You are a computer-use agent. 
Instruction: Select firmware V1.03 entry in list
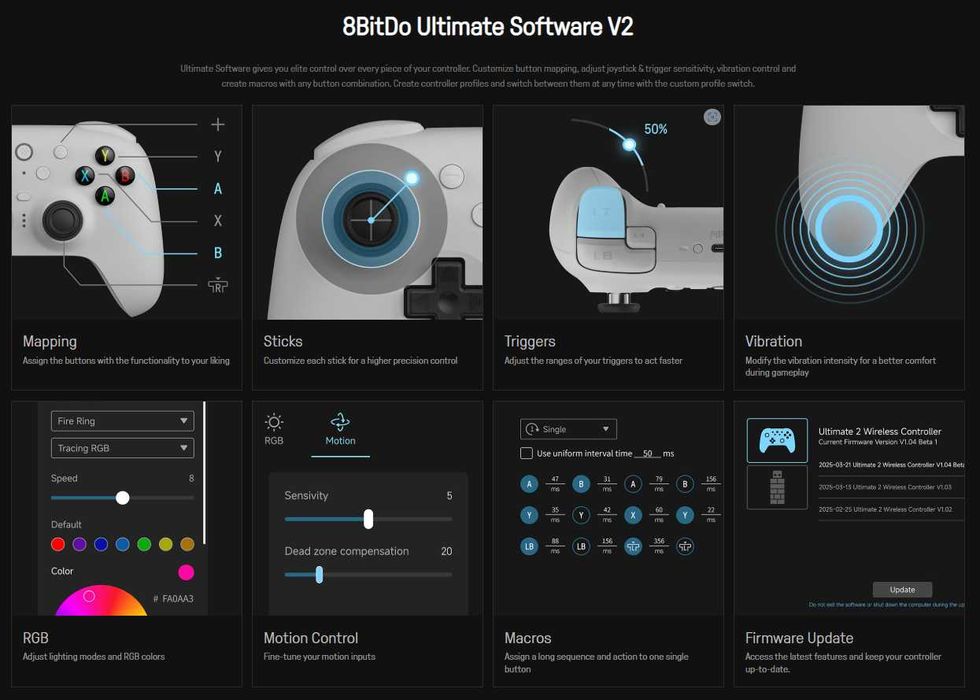(x=885, y=487)
